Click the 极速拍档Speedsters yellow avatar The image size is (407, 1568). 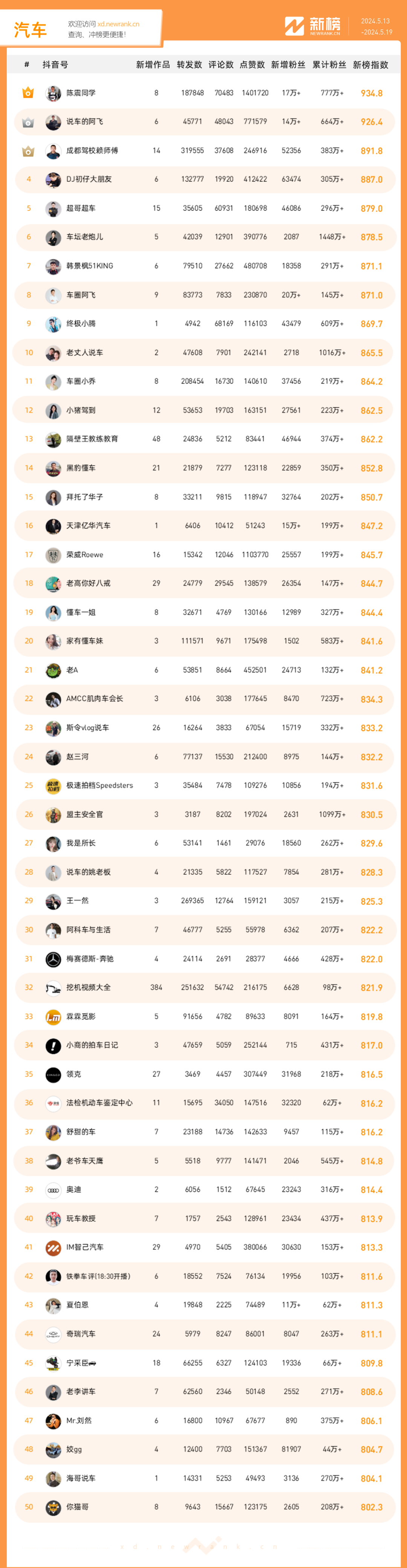54,786
